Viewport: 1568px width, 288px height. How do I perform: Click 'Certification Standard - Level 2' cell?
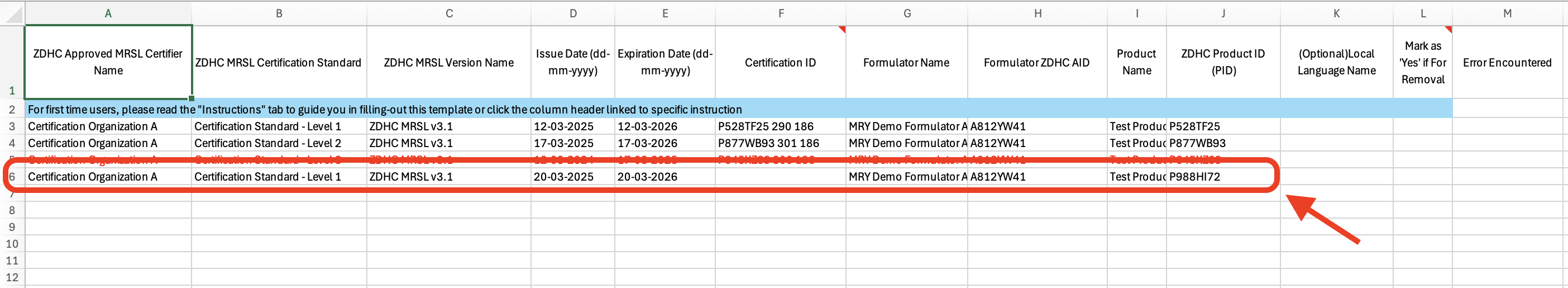[279, 143]
